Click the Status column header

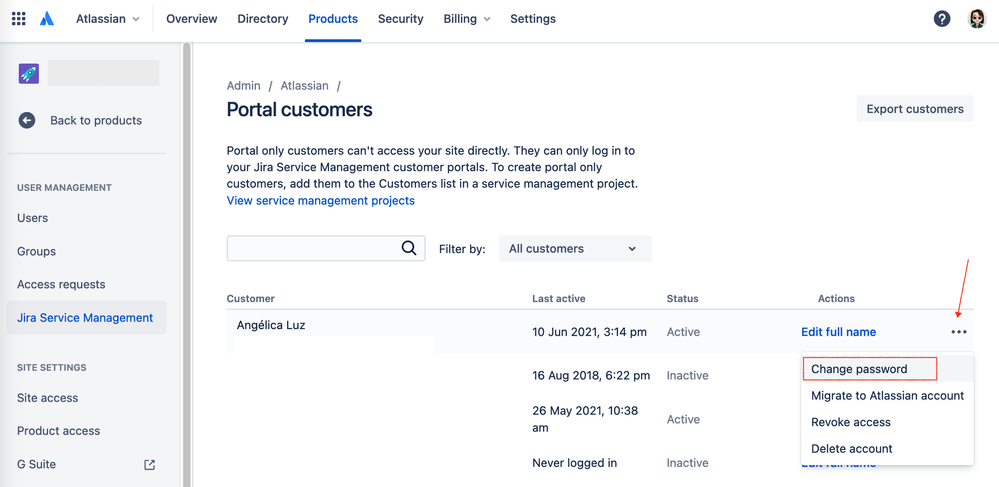coord(682,298)
